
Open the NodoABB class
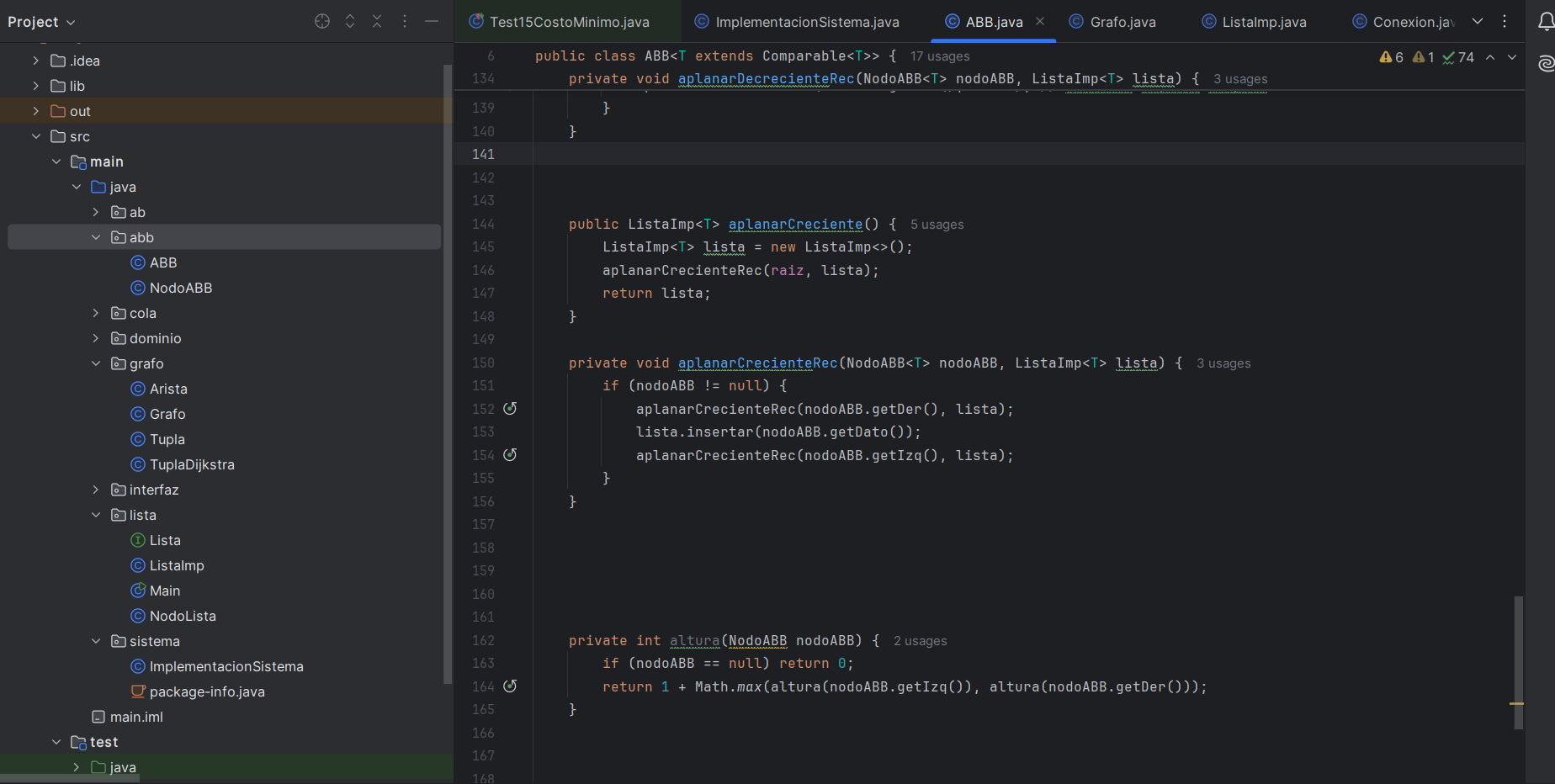[x=172, y=288]
